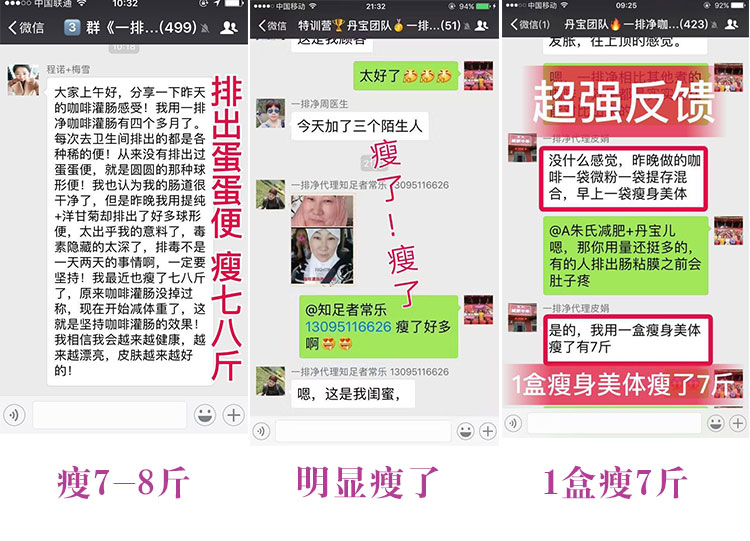Tap plus attachment icon in right chat
The height and width of the screenshot is (541, 750).
click(738, 423)
